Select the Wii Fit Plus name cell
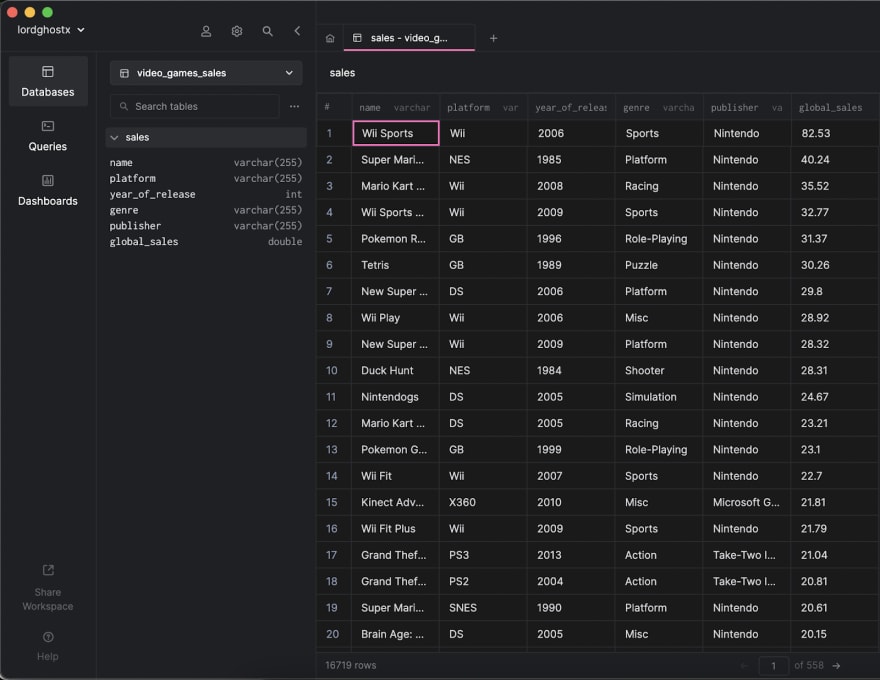 pos(396,529)
